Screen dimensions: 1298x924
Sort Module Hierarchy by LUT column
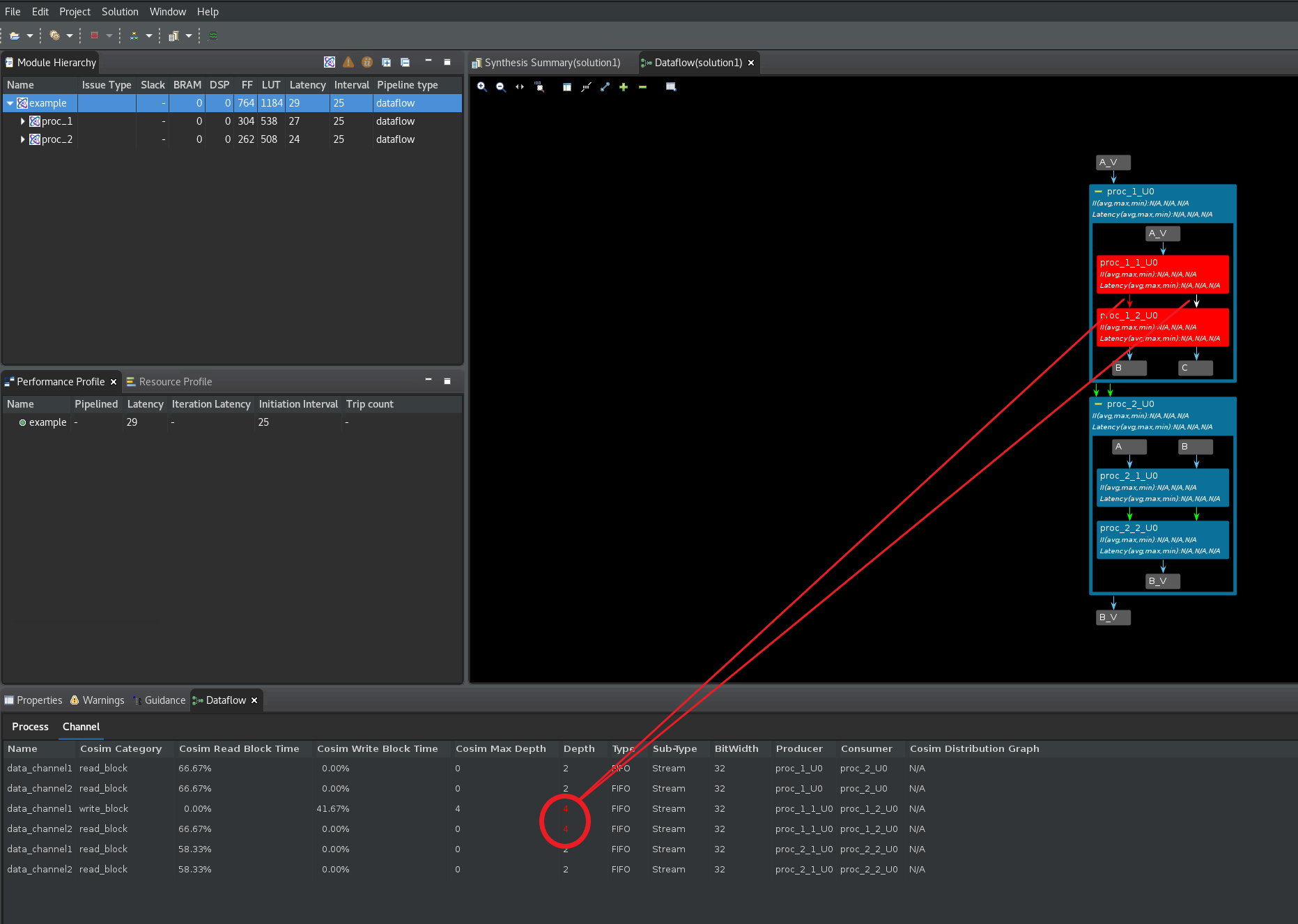coord(271,85)
